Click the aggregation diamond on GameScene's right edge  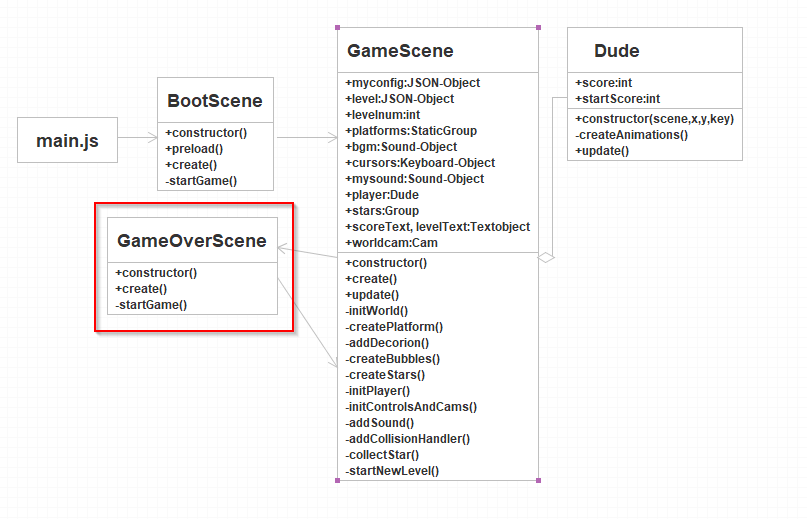tap(546, 257)
